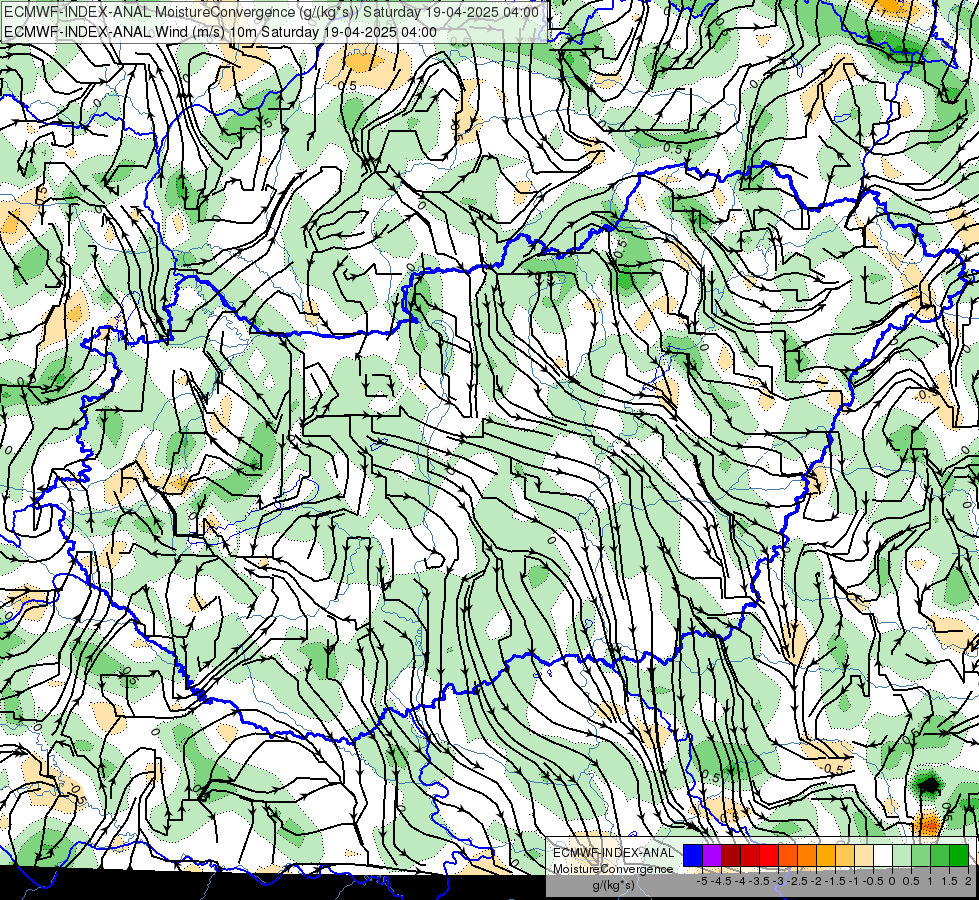
Task: Click the '-3.5' legend tick value
Action: pyautogui.click(x=759, y=881)
